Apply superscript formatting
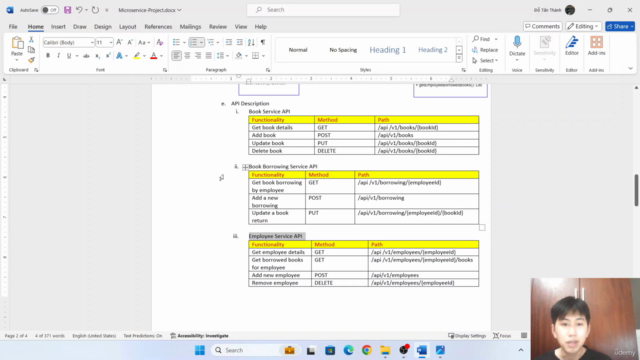Screen dimensions: 640x360 tap(108, 56)
